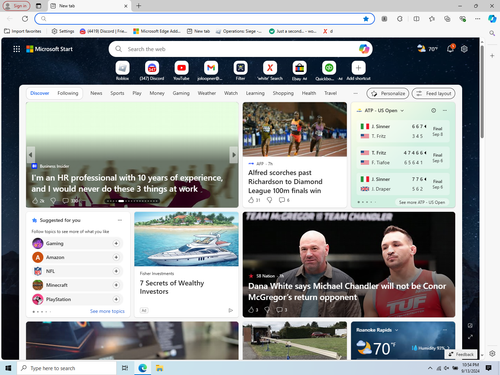500x375 pixels.
Task: Open ATP US Open card more options
Action: (445, 110)
